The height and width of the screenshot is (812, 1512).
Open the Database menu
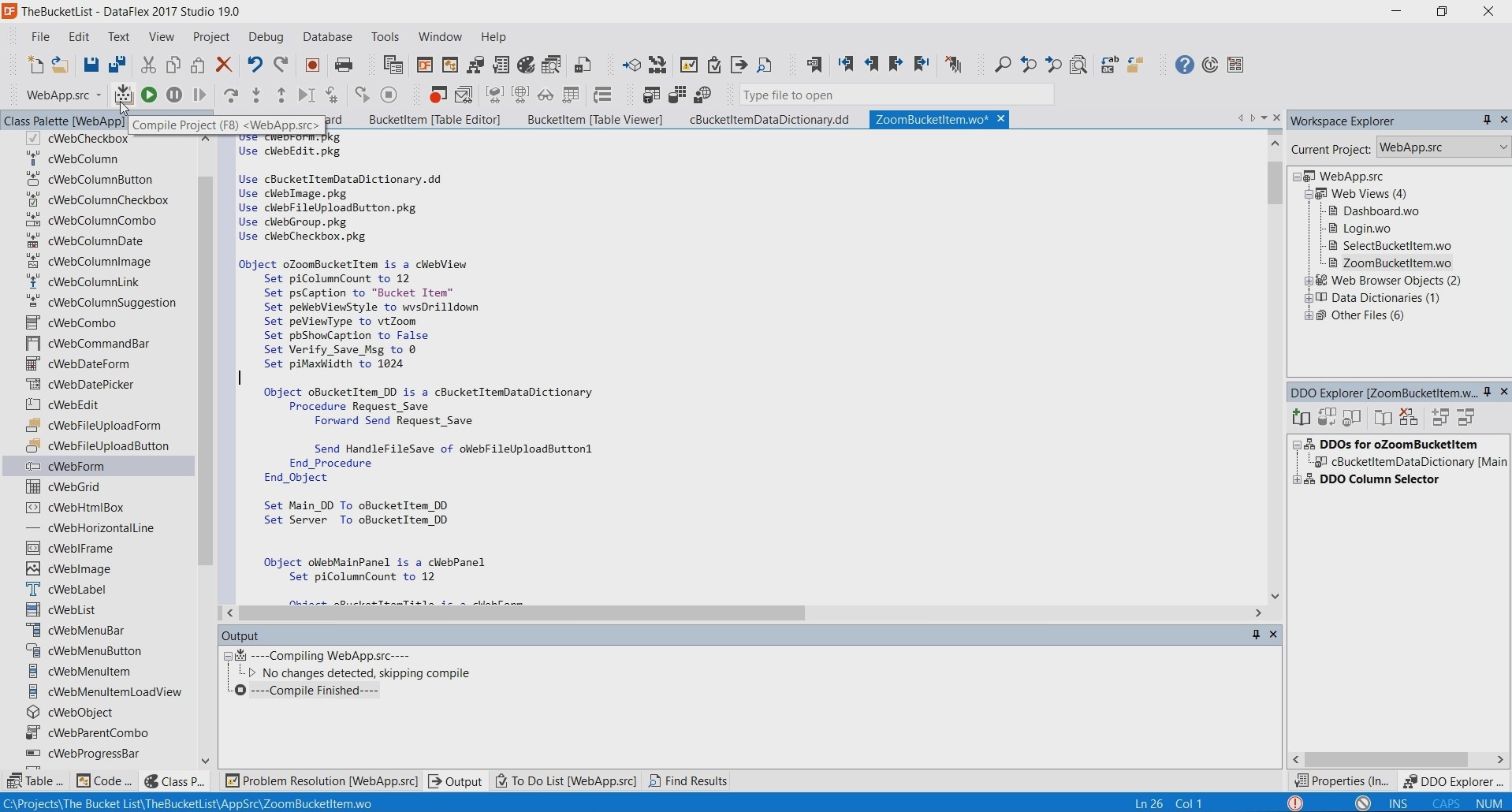point(328,37)
